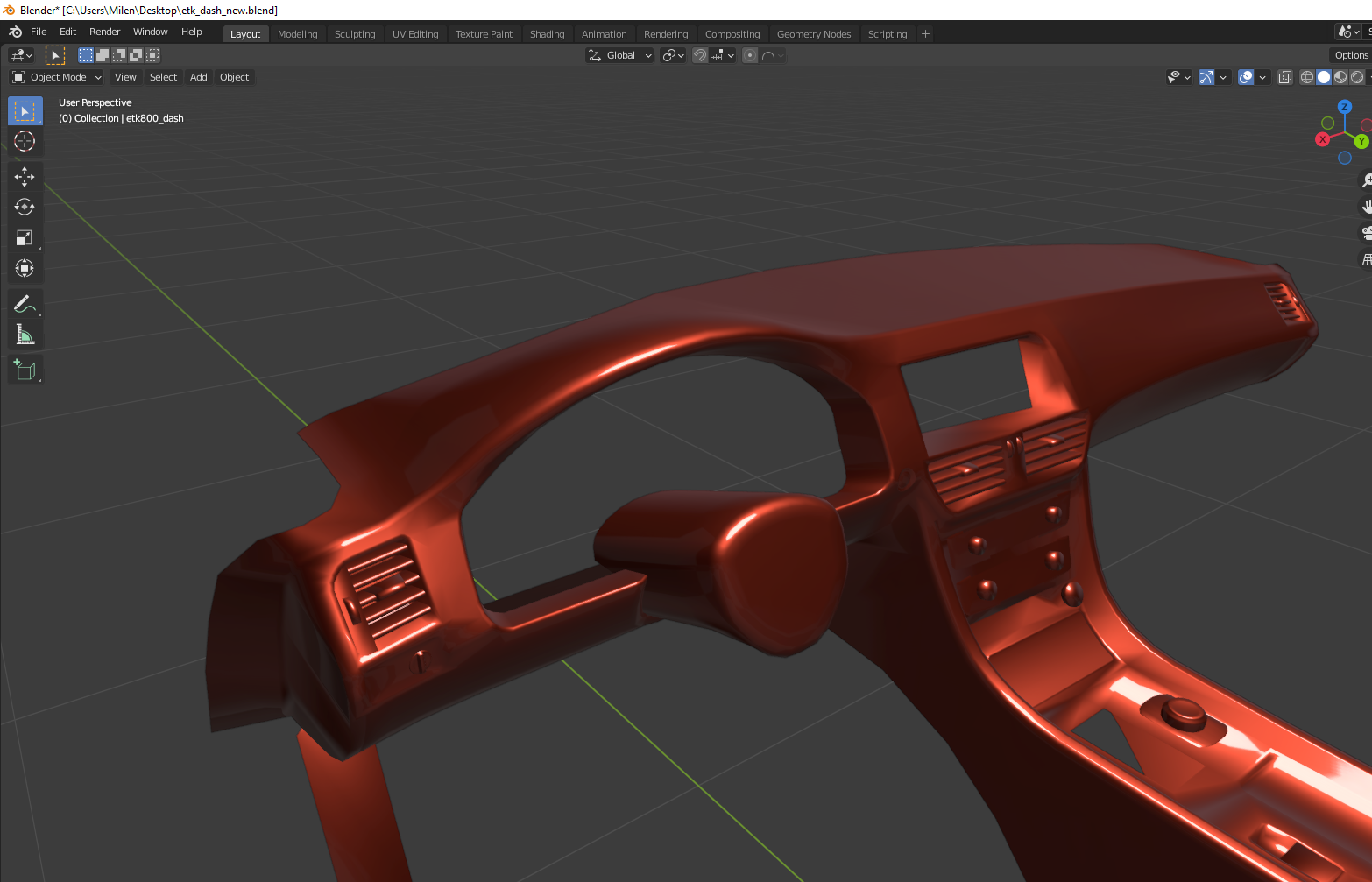Click the X axis on navigation gizmo

pos(1323,139)
